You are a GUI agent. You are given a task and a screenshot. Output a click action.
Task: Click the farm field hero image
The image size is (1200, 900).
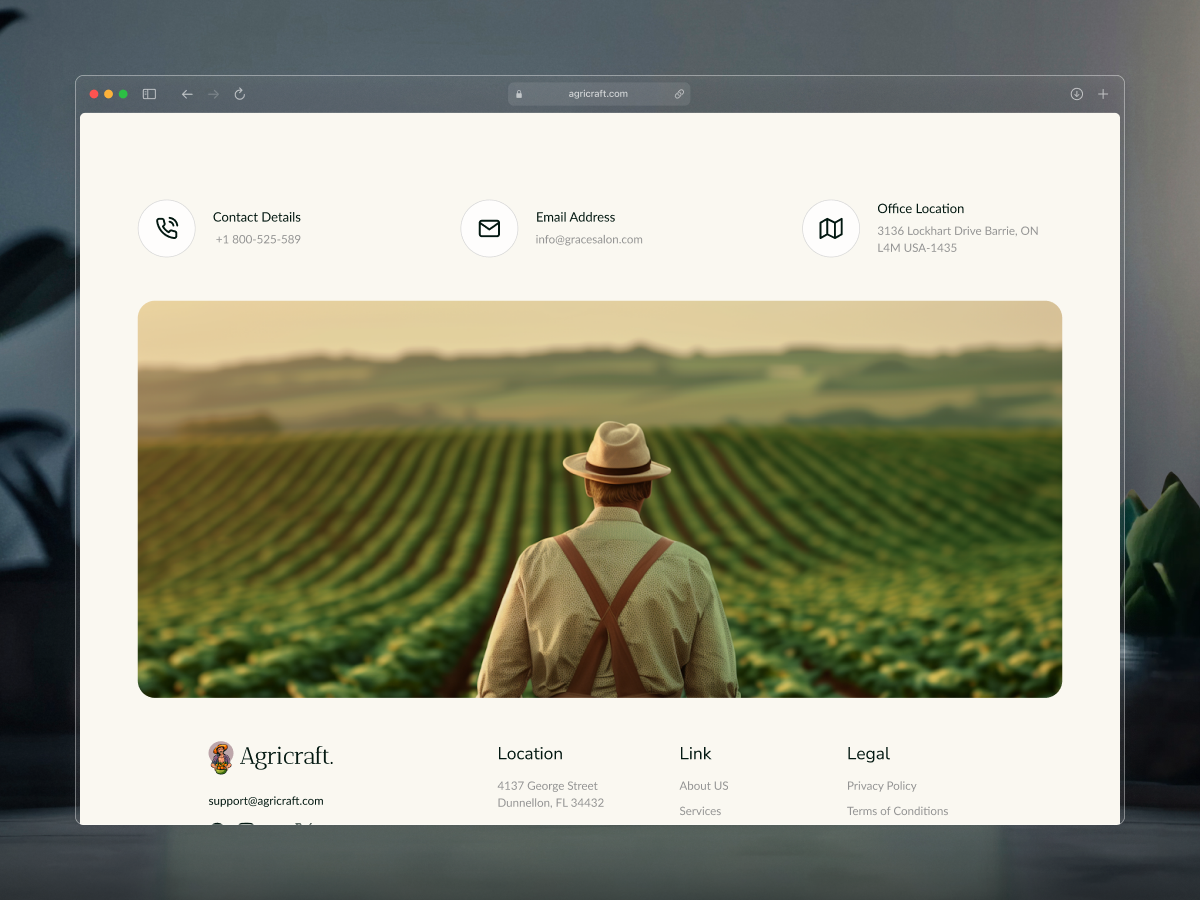(600, 498)
